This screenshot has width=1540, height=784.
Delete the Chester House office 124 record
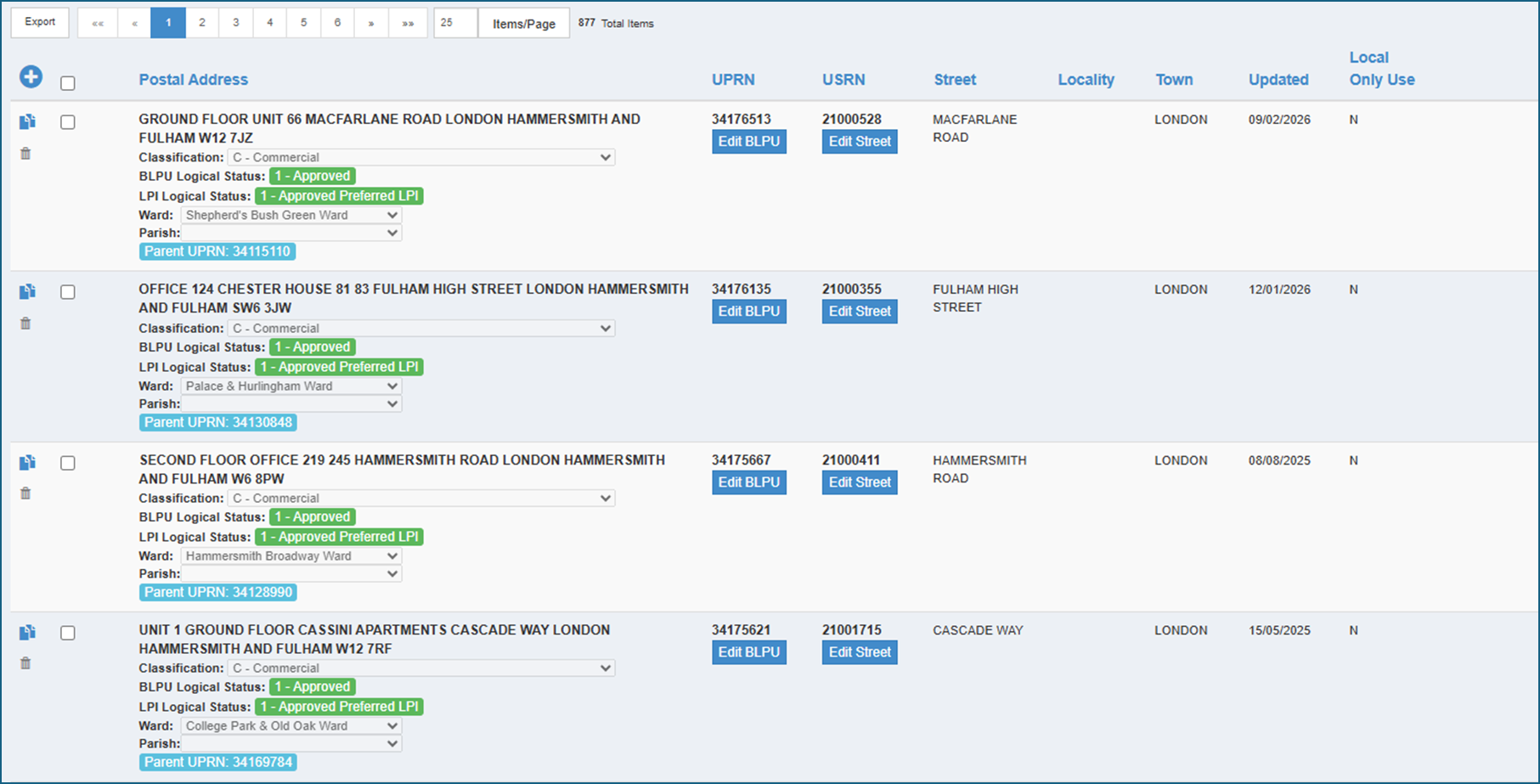click(25, 324)
